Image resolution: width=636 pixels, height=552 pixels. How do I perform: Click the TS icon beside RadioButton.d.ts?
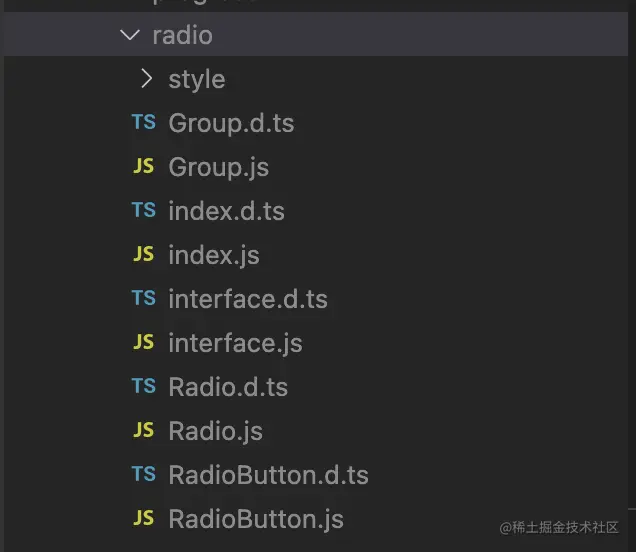point(144,474)
